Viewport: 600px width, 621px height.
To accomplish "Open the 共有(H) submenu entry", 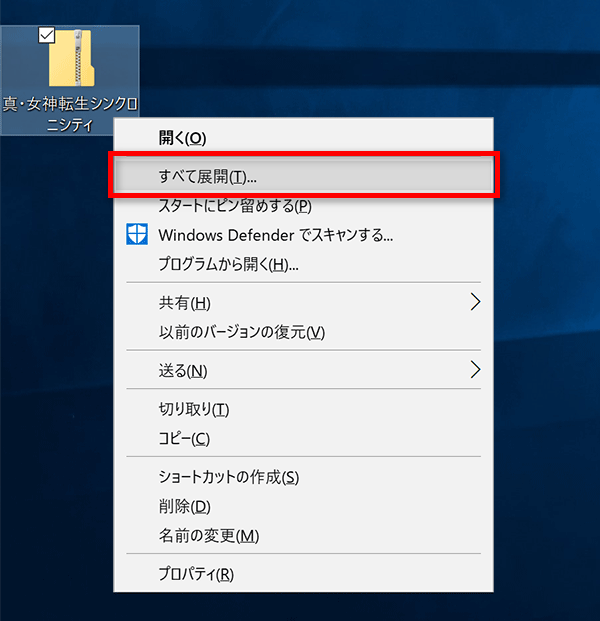I will (x=303, y=303).
